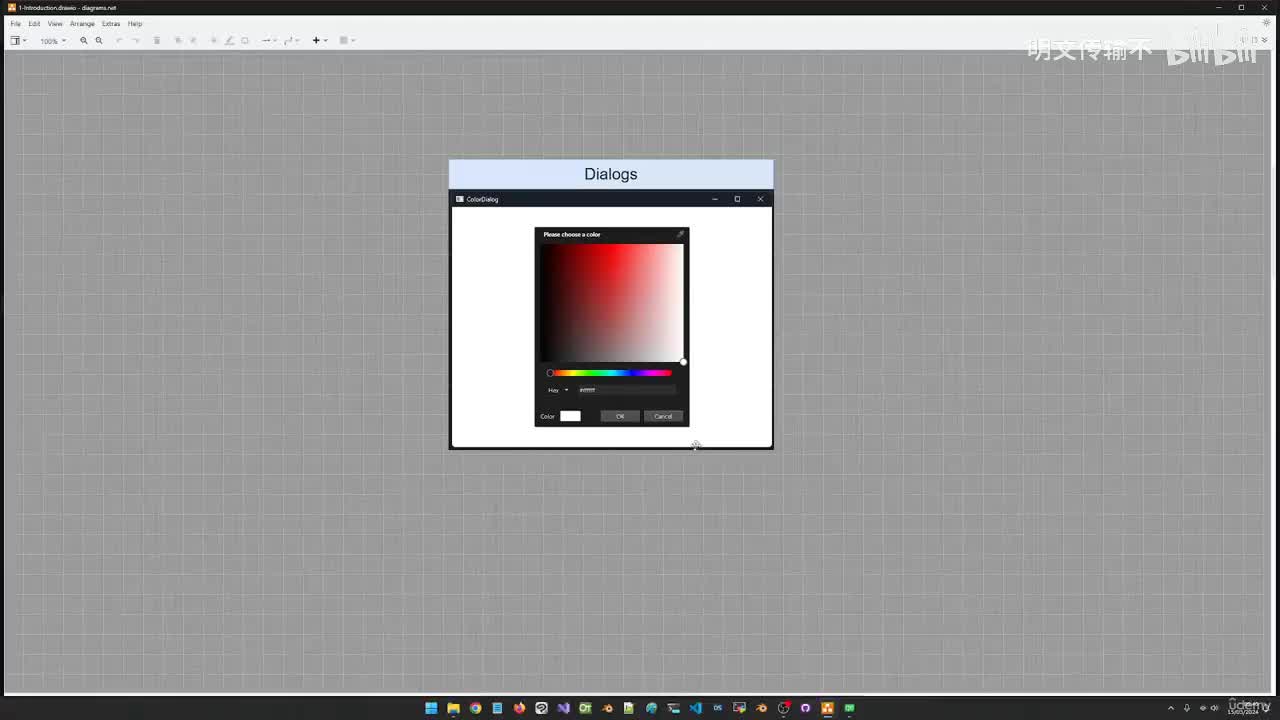Screen dimensions: 1280x720
Task: Click the fill color bucket icon
Action: pyautogui.click(x=214, y=41)
